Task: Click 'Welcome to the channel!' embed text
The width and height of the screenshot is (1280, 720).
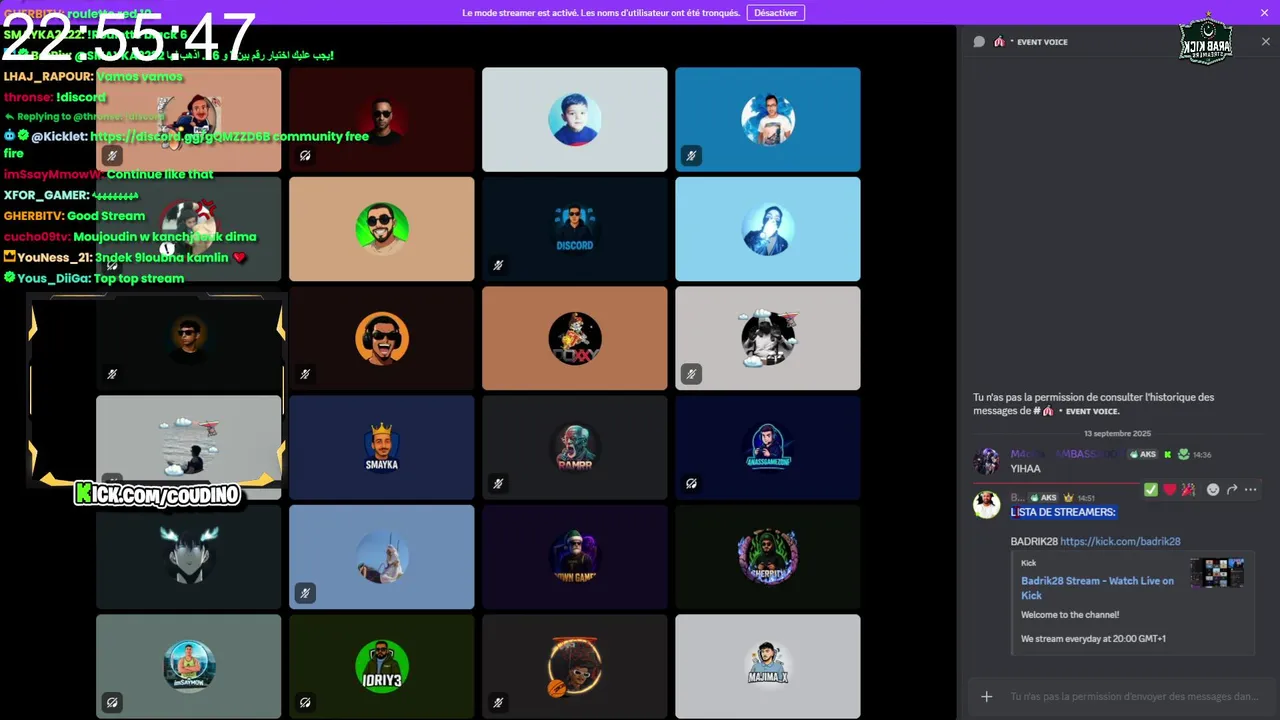Action: pyautogui.click(x=1070, y=615)
